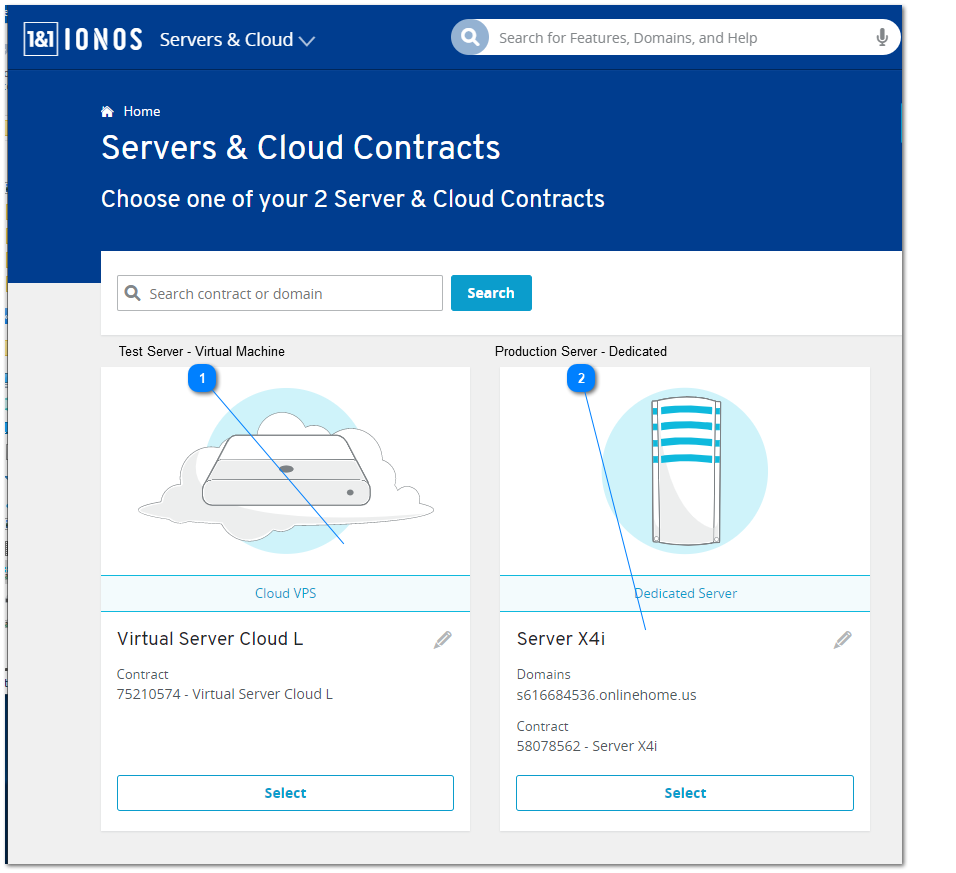Click the blue Search button
This screenshot has height=873, width=956.
(x=491, y=293)
